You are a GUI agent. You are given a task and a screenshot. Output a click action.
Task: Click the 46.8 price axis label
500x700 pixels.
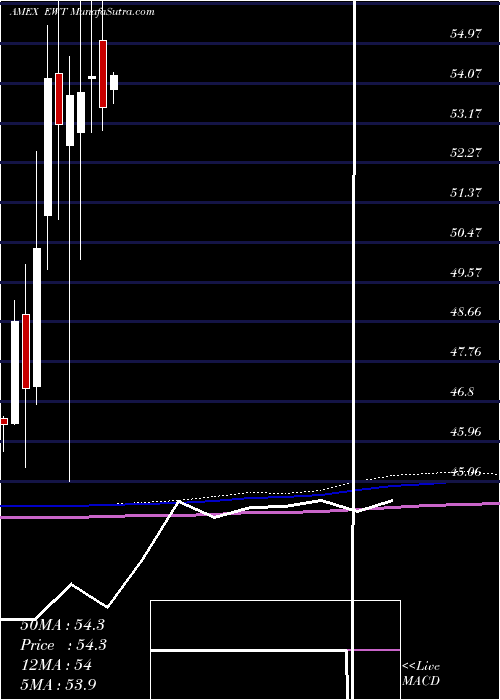(462, 392)
